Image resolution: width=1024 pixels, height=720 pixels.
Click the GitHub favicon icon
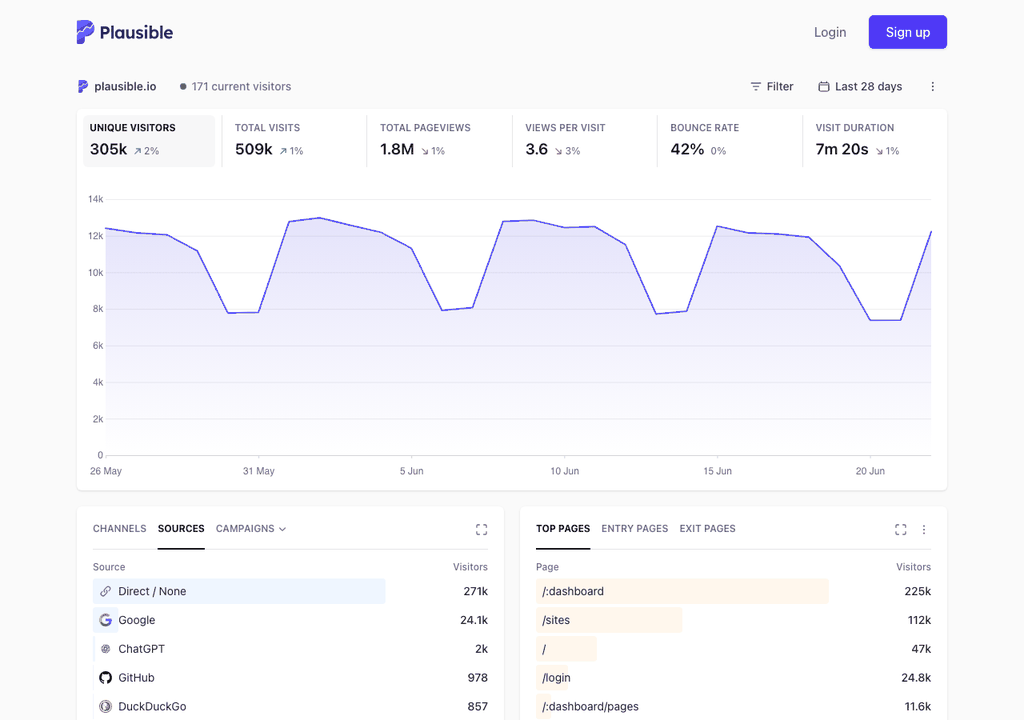[x=105, y=678]
